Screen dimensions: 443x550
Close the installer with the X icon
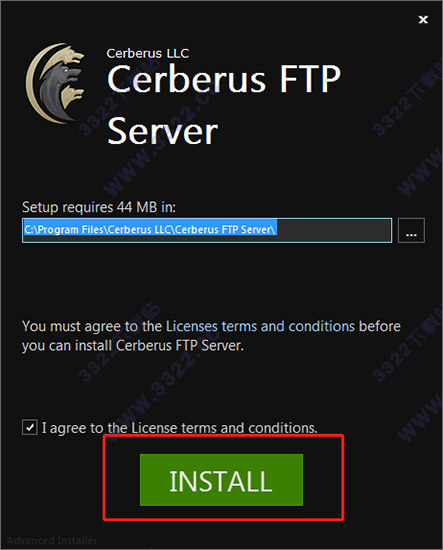[423, 20]
